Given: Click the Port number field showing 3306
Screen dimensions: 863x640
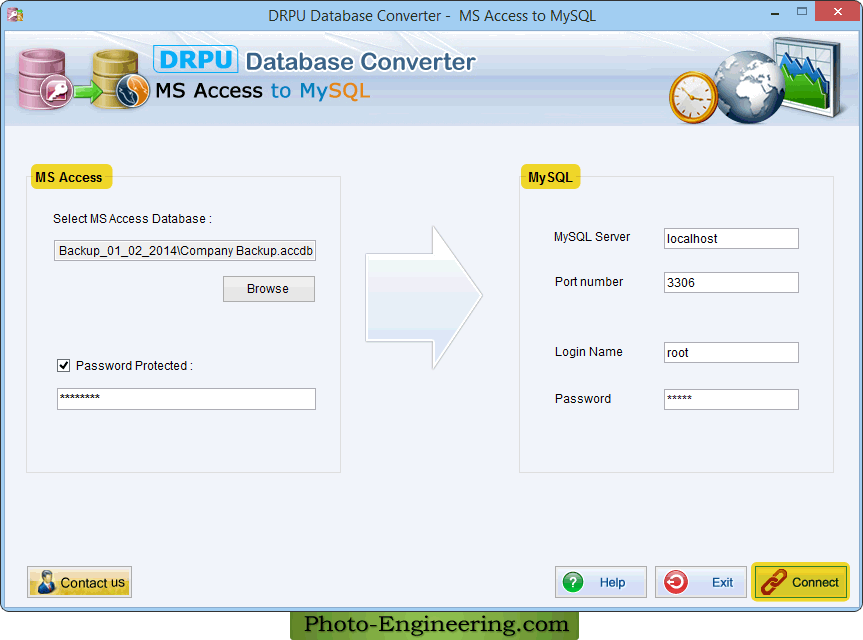Looking at the screenshot, I should (x=731, y=282).
